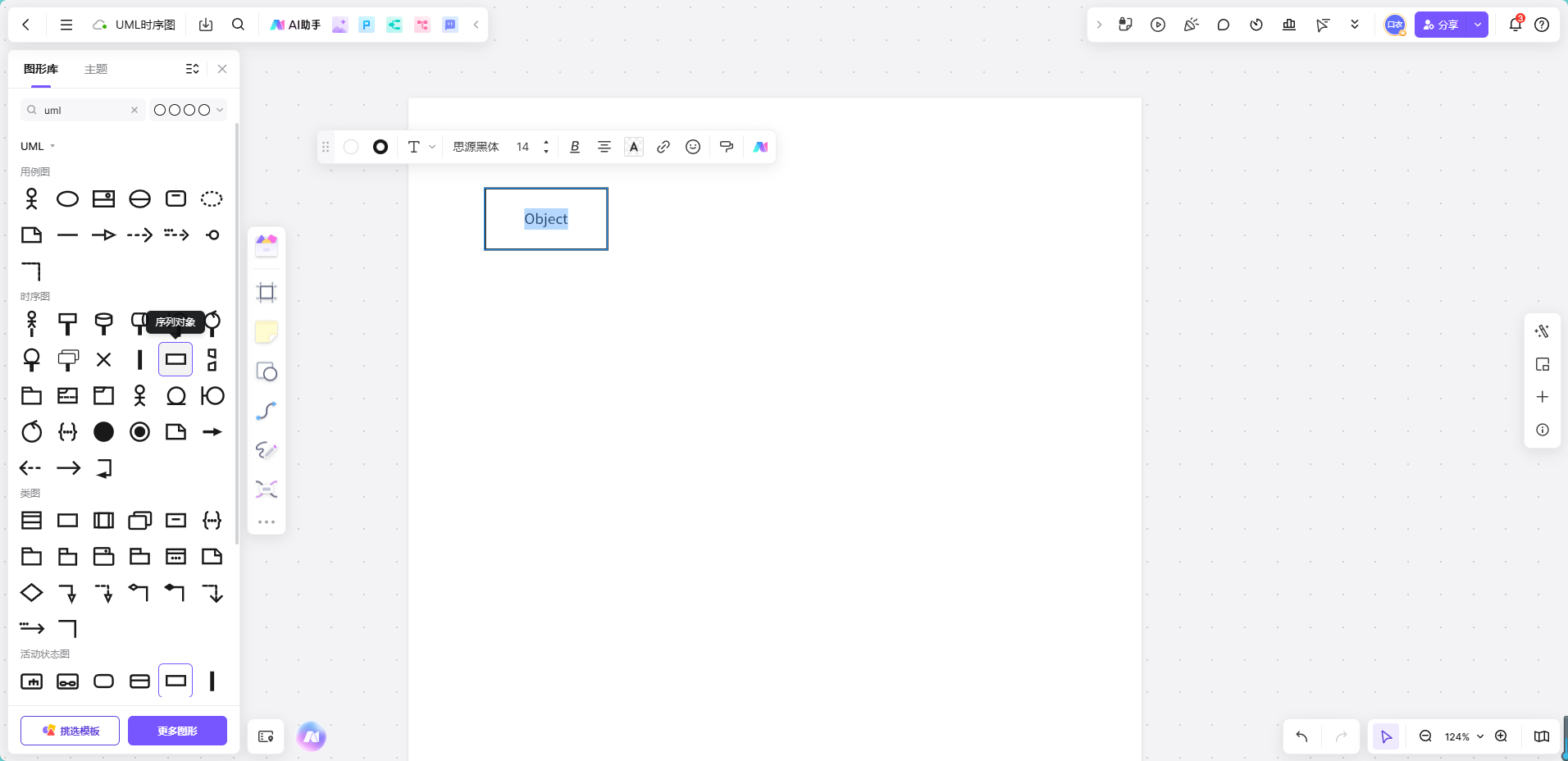Click the shape list sort/manage icon
The height and width of the screenshot is (761, 1568).
pyautogui.click(x=193, y=69)
